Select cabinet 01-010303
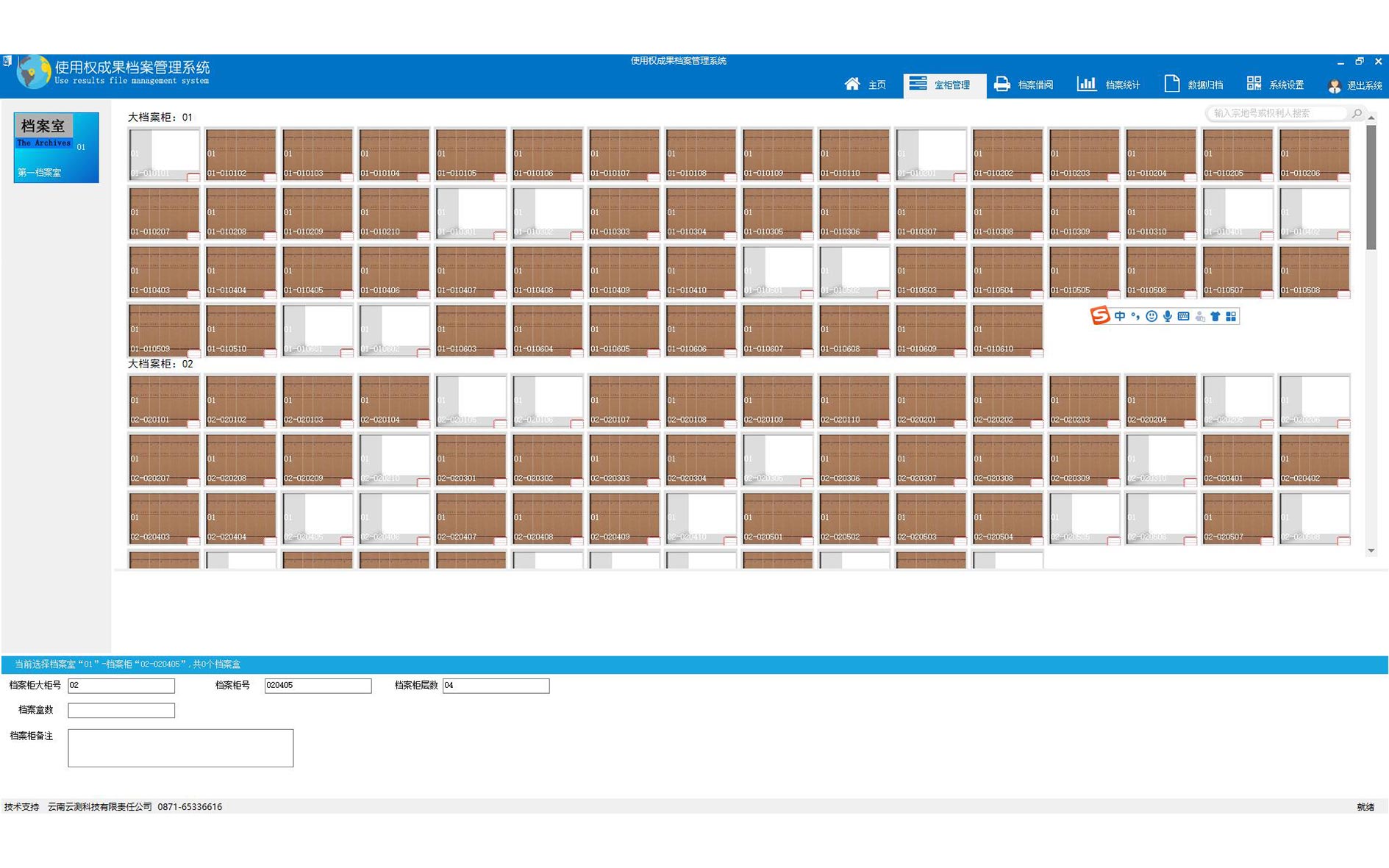 coord(624,213)
